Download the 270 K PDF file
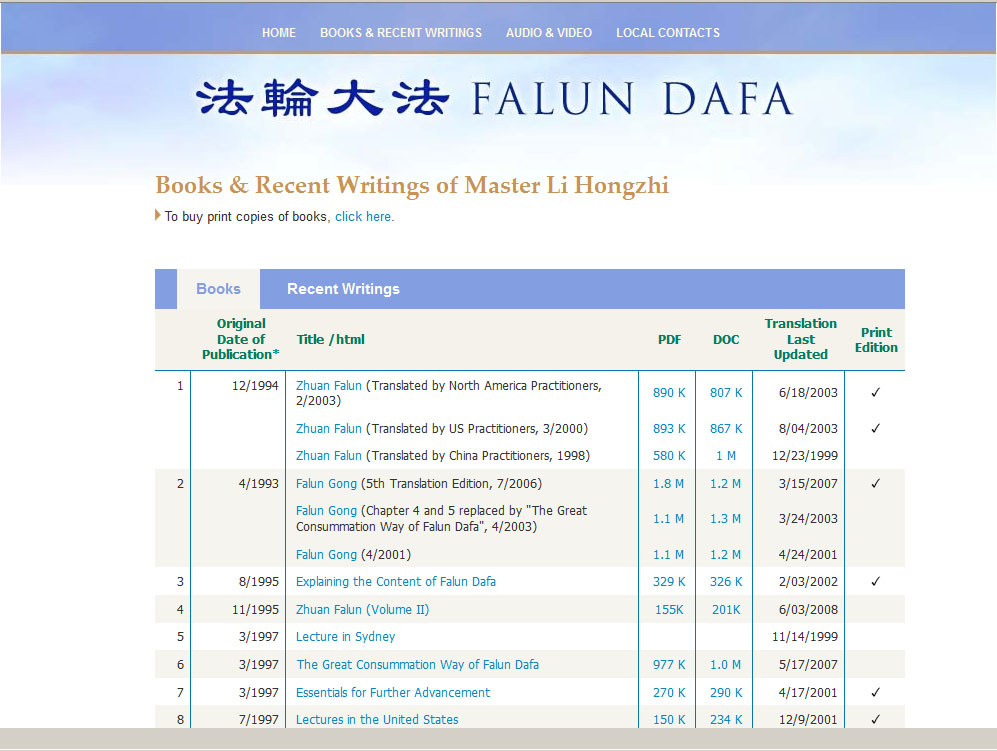 [669, 692]
